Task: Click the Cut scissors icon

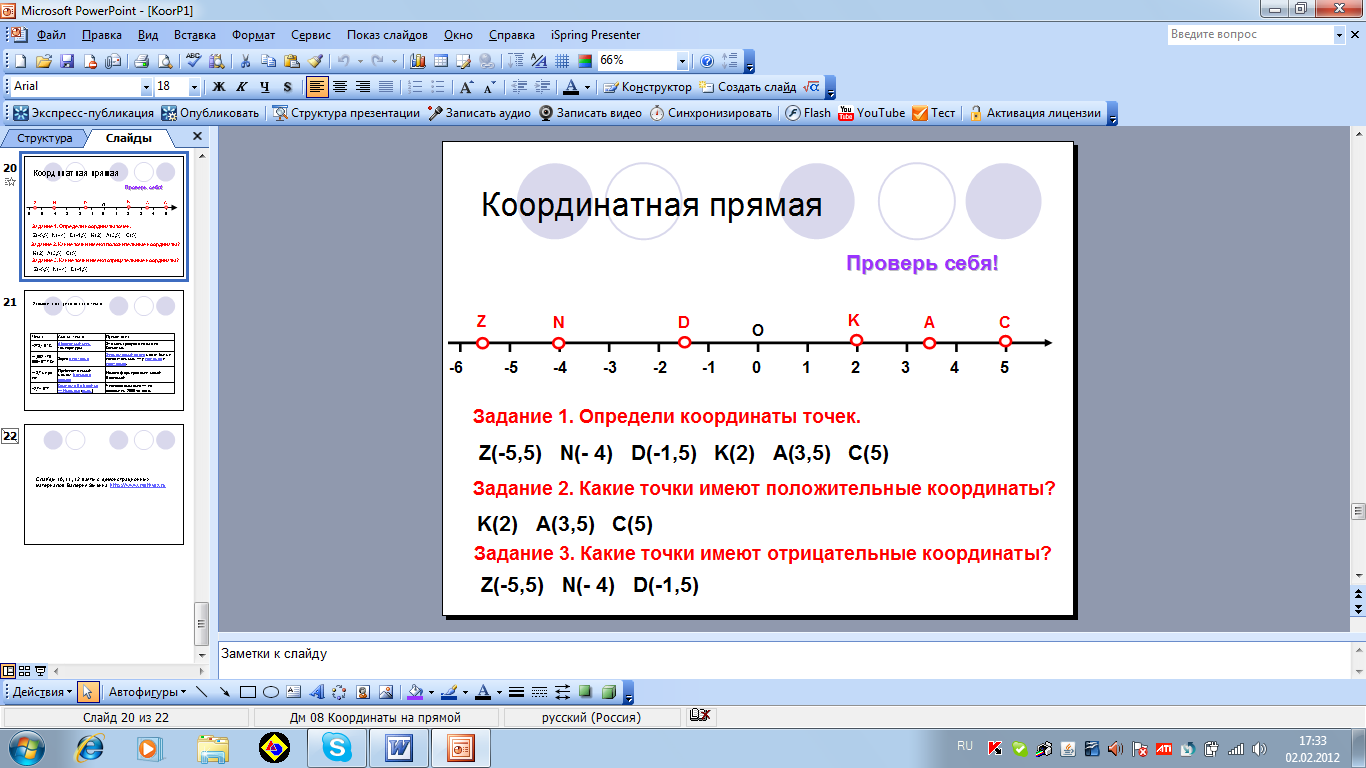Action: pyautogui.click(x=245, y=61)
